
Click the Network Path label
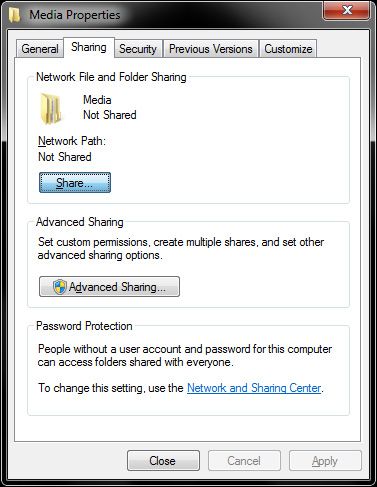pyautogui.click(x=72, y=141)
